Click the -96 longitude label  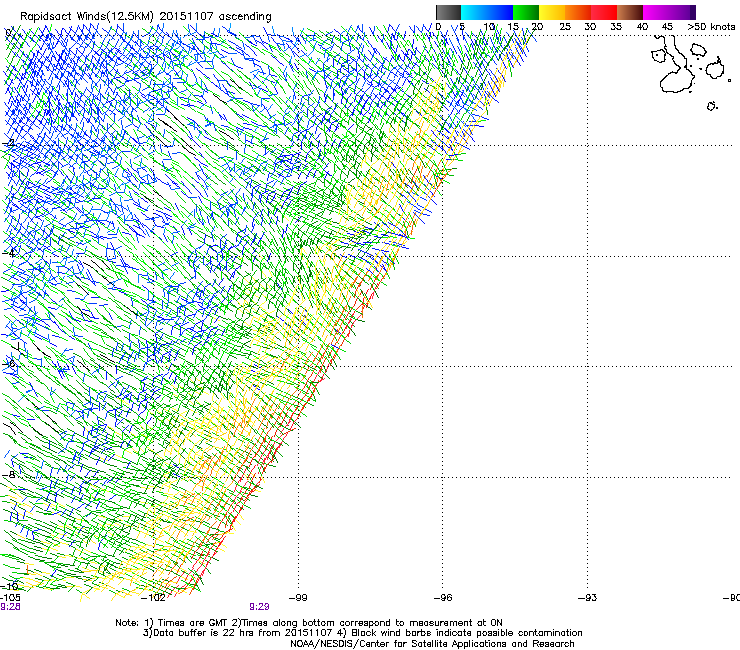click(443, 598)
